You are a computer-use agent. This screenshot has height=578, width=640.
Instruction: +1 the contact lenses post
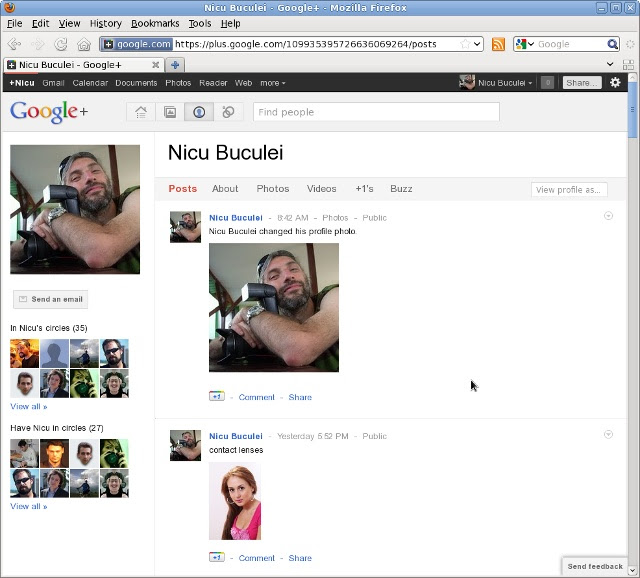point(217,557)
